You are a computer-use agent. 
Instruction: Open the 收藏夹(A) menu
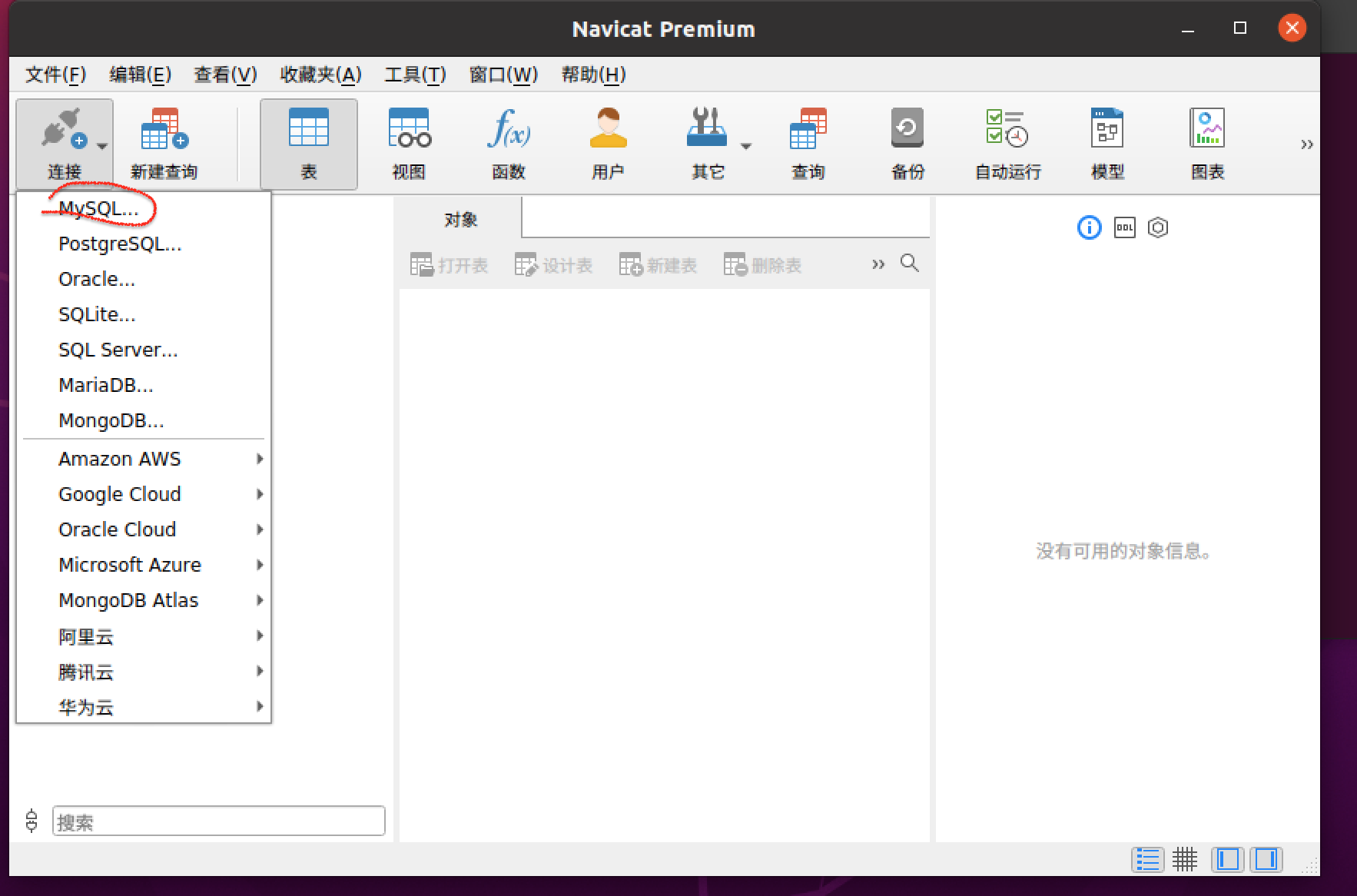tap(320, 75)
